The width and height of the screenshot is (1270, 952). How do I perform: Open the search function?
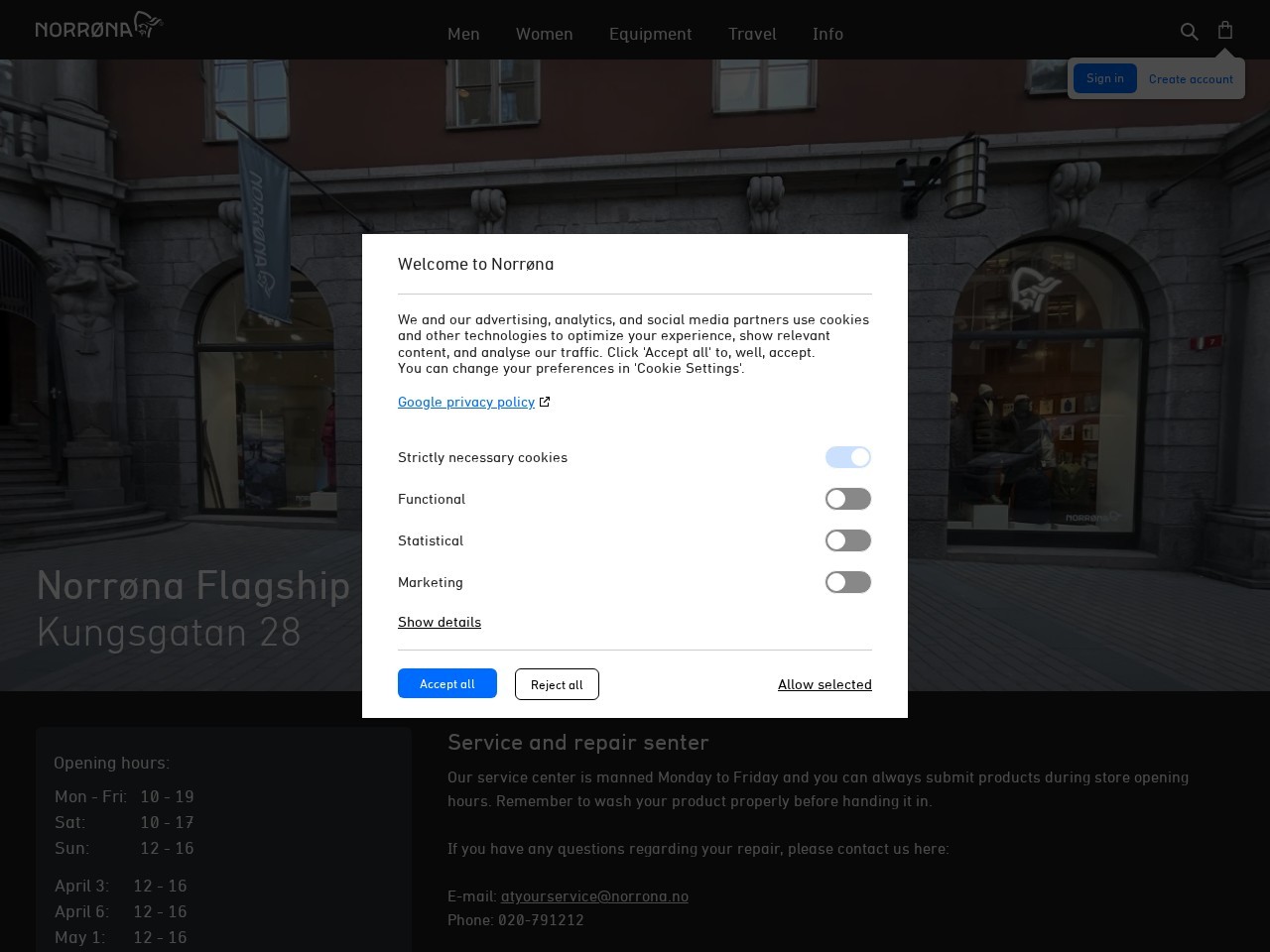(x=1189, y=32)
